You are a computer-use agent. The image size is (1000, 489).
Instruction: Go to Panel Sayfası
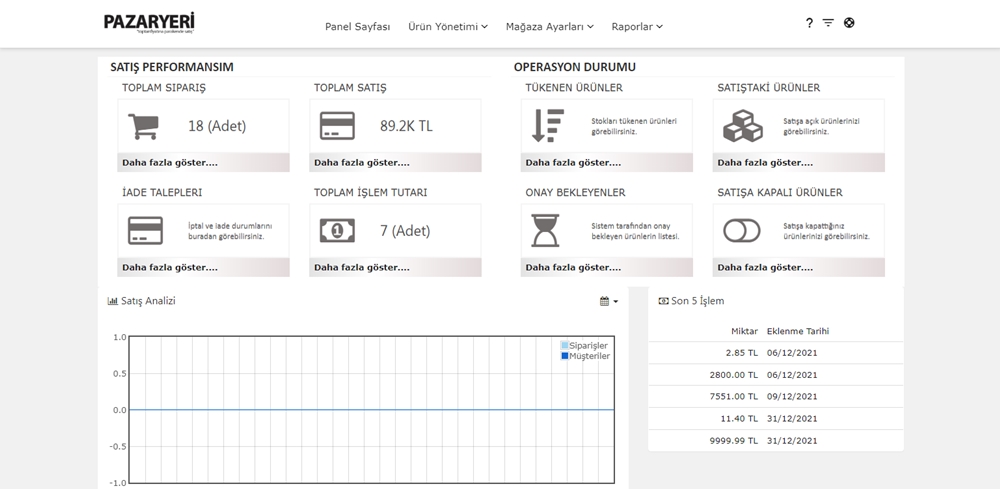(x=357, y=27)
